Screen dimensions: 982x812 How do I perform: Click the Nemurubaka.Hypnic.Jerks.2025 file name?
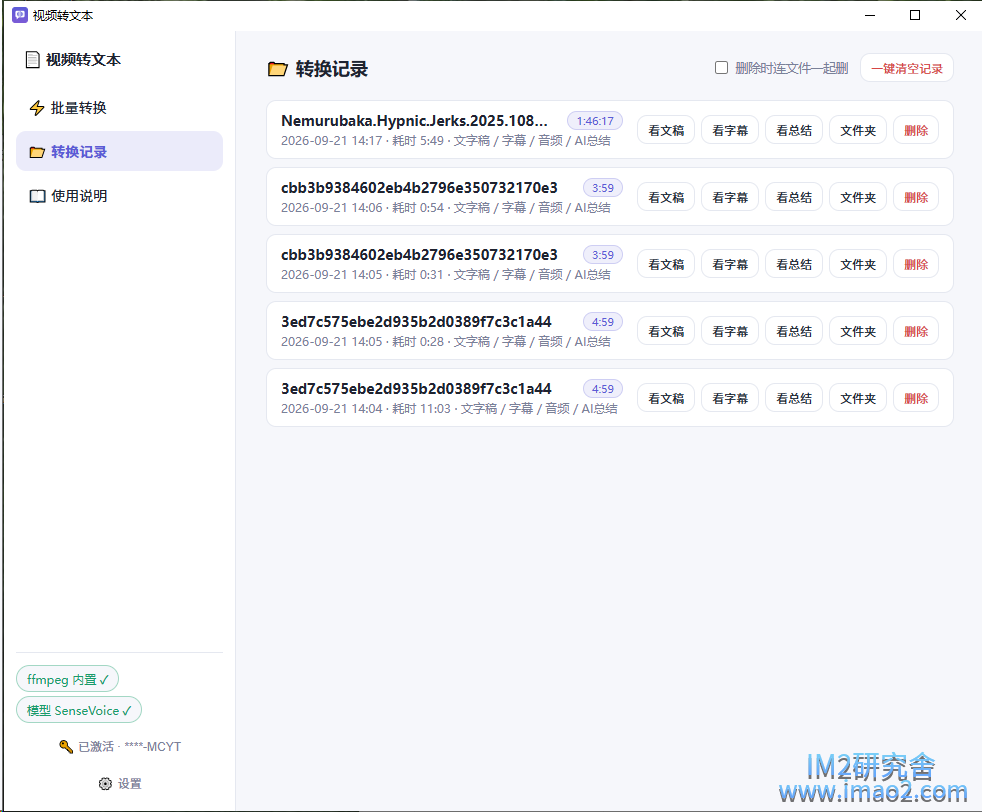tap(414, 121)
